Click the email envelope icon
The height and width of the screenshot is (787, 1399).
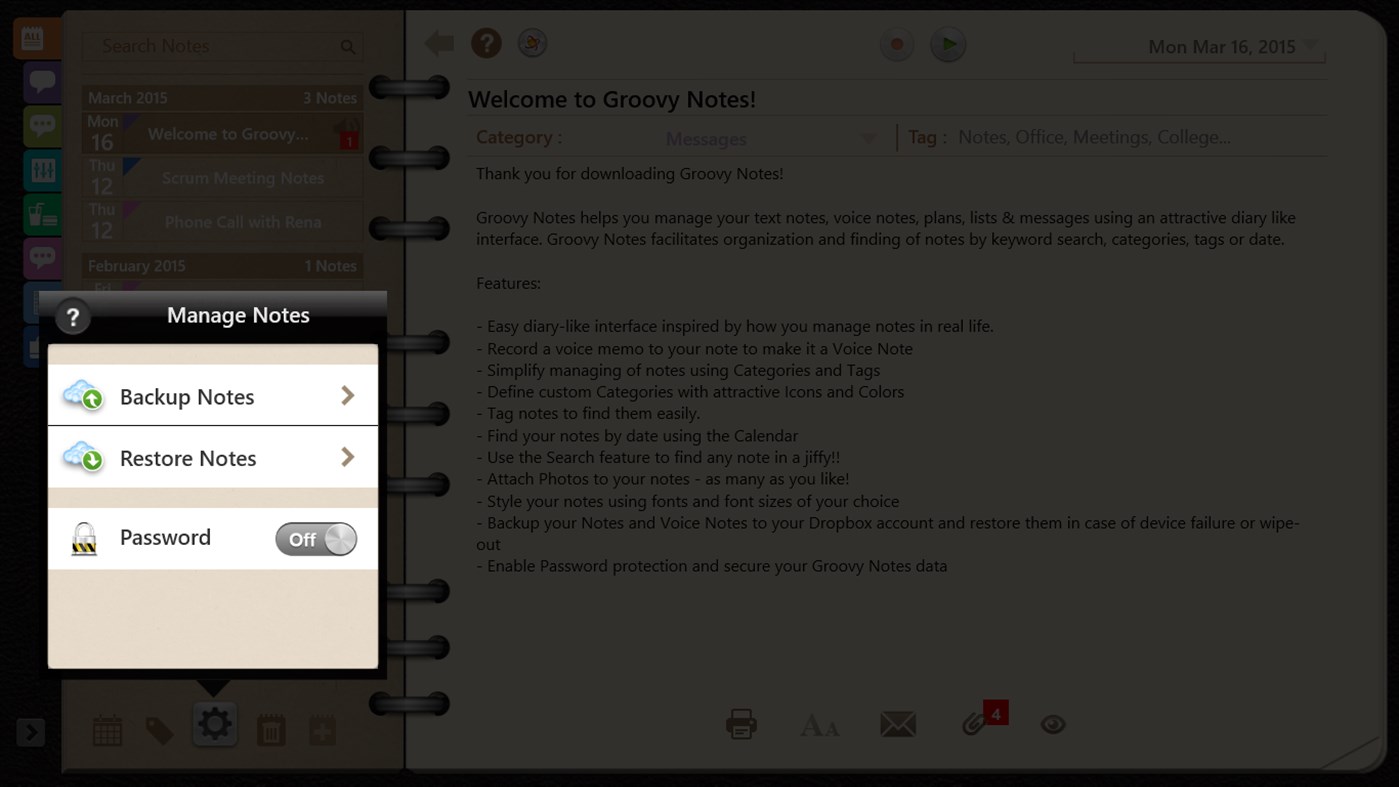898,723
